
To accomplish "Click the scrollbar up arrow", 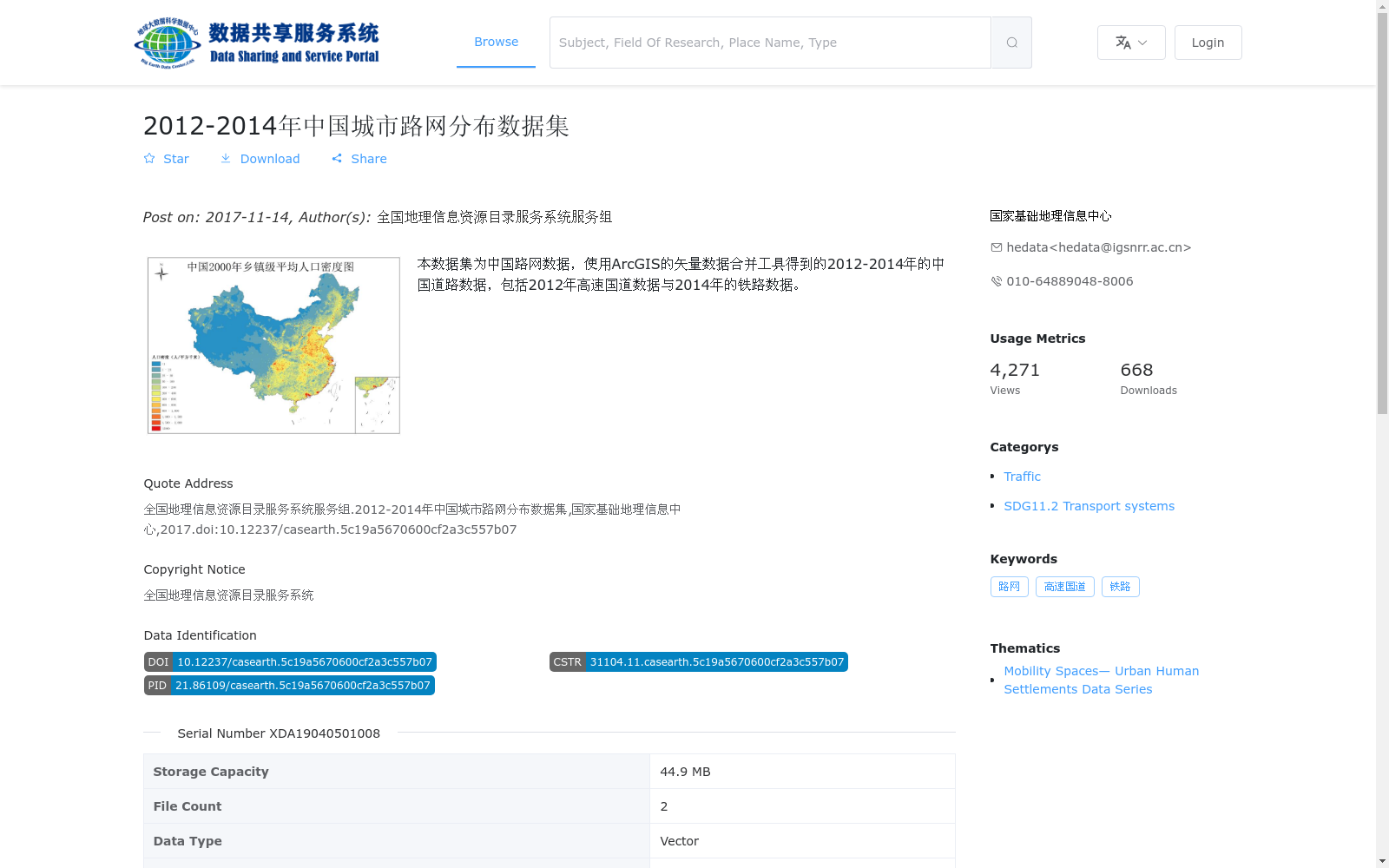I will tap(1382, 7).
